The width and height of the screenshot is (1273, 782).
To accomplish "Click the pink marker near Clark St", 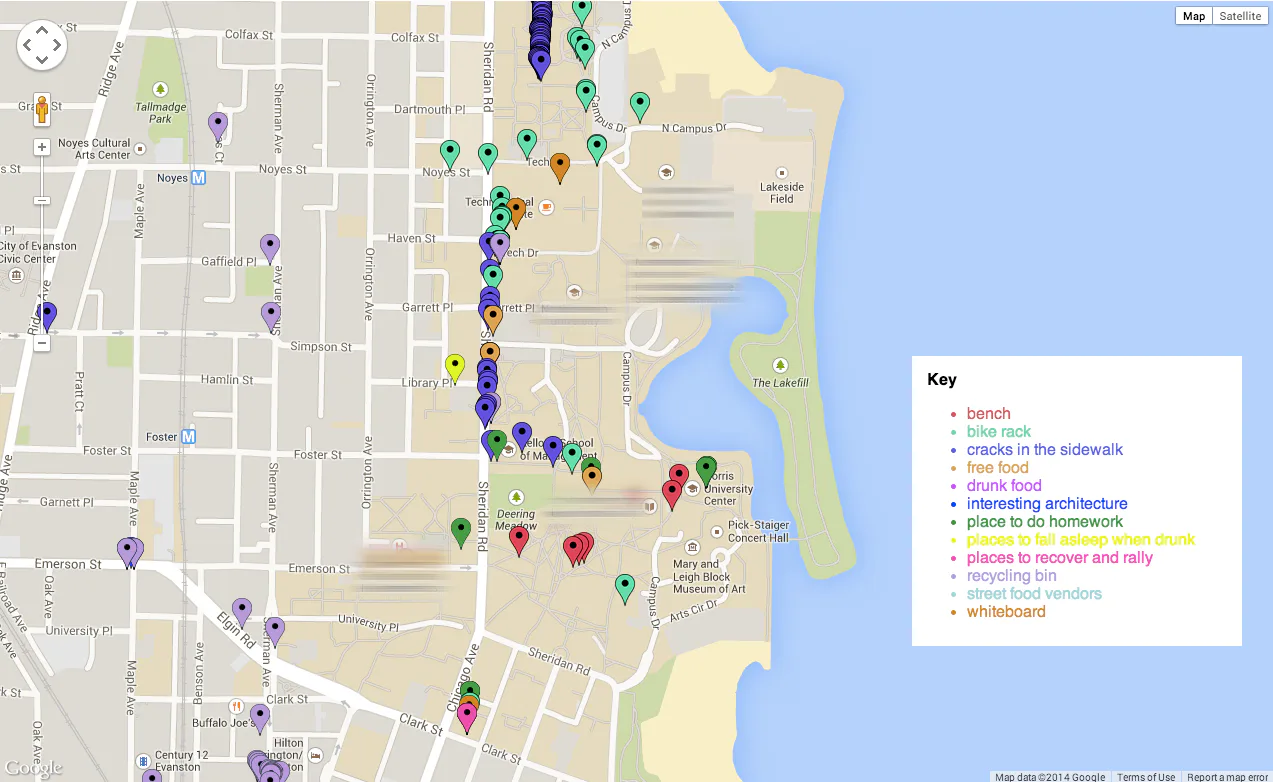I will point(467,717).
